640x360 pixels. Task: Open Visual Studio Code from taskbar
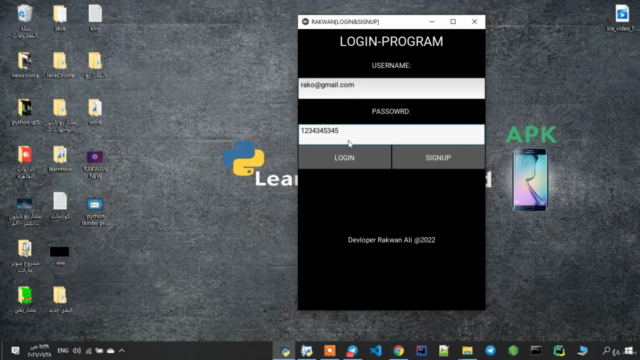[376, 350]
